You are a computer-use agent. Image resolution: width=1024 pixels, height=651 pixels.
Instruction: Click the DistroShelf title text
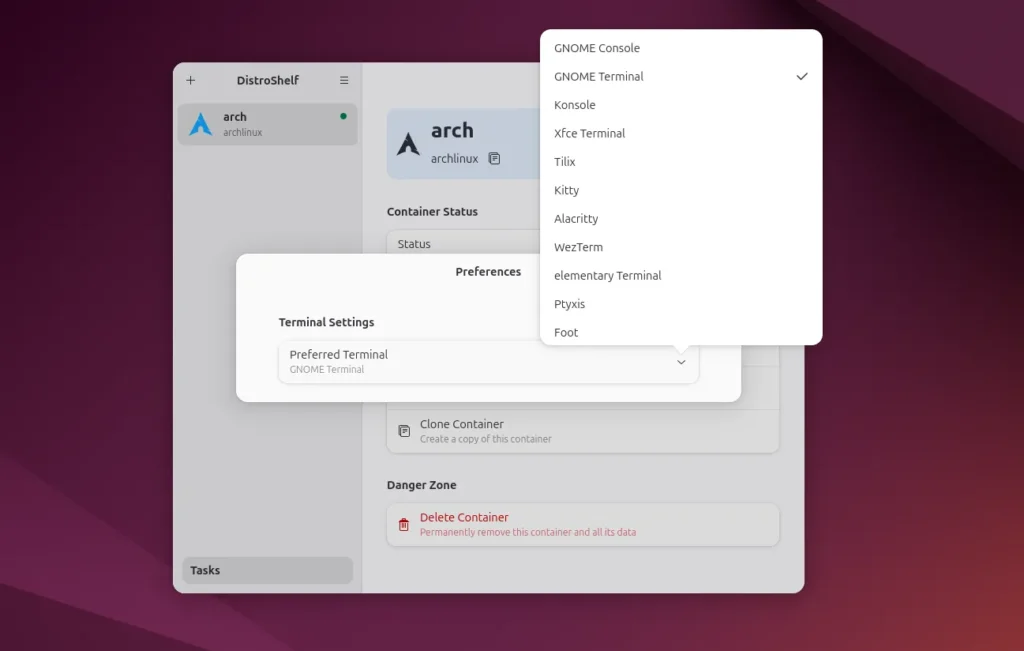pyautogui.click(x=268, y=80)
